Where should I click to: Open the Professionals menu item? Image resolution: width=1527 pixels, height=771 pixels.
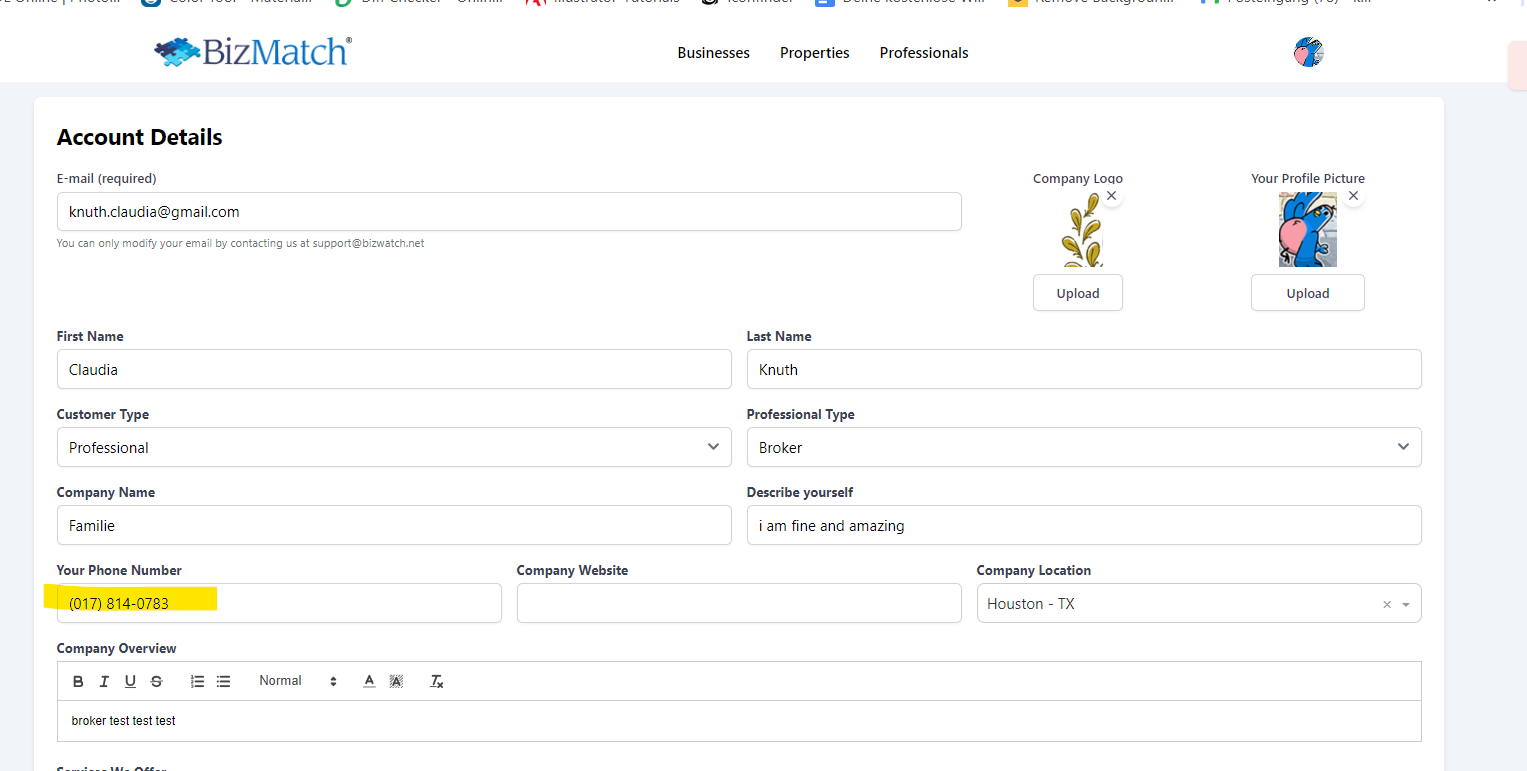pyautogui.click(x=923, y=53)
